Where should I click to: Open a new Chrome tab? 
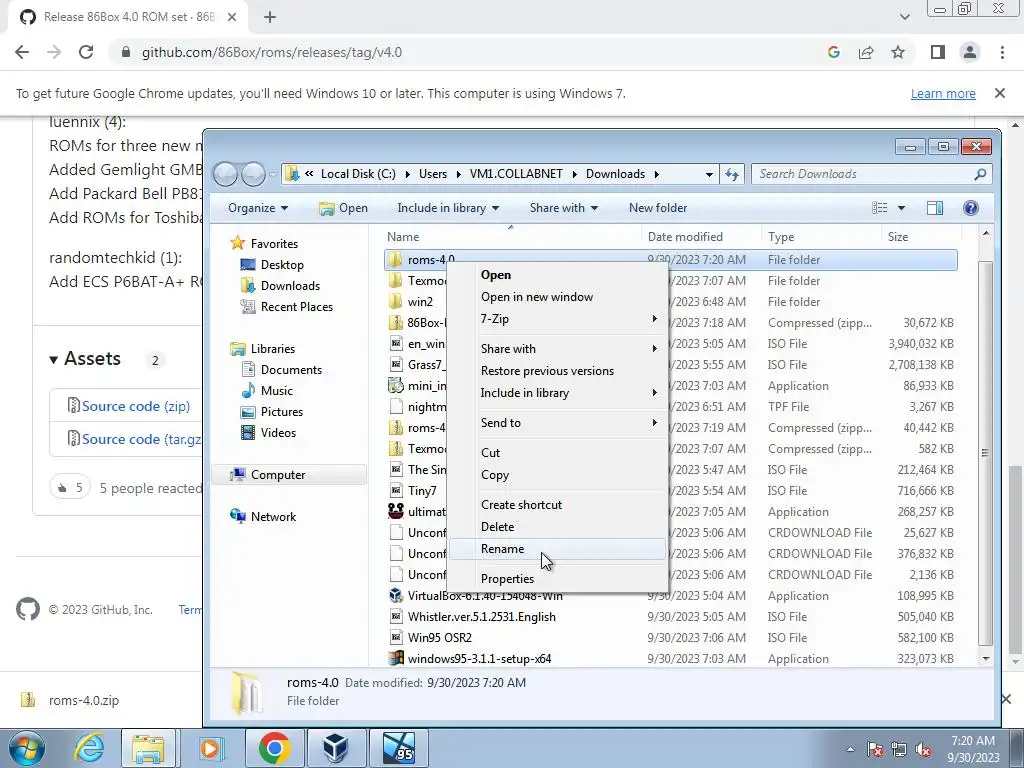[x=270, y=18]
